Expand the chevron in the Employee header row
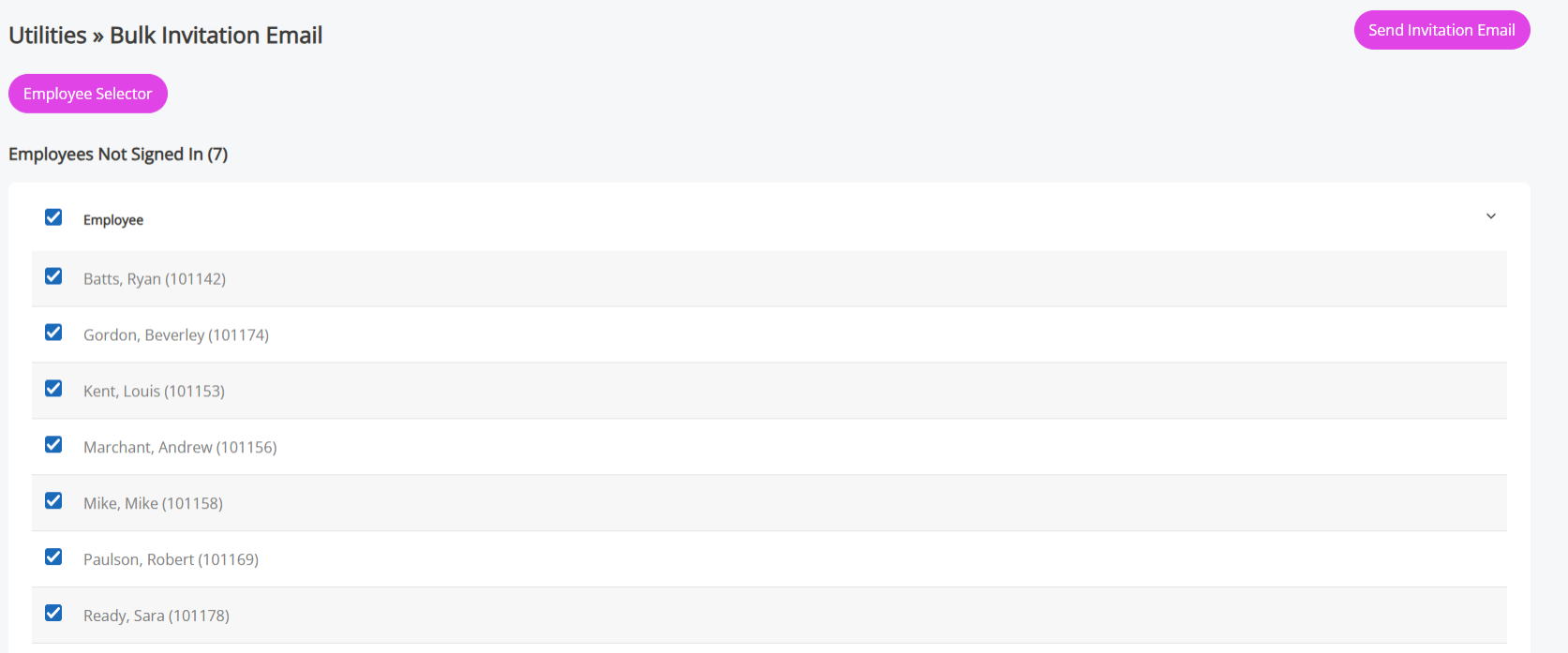1568x653 pixels. (1490, 216)
